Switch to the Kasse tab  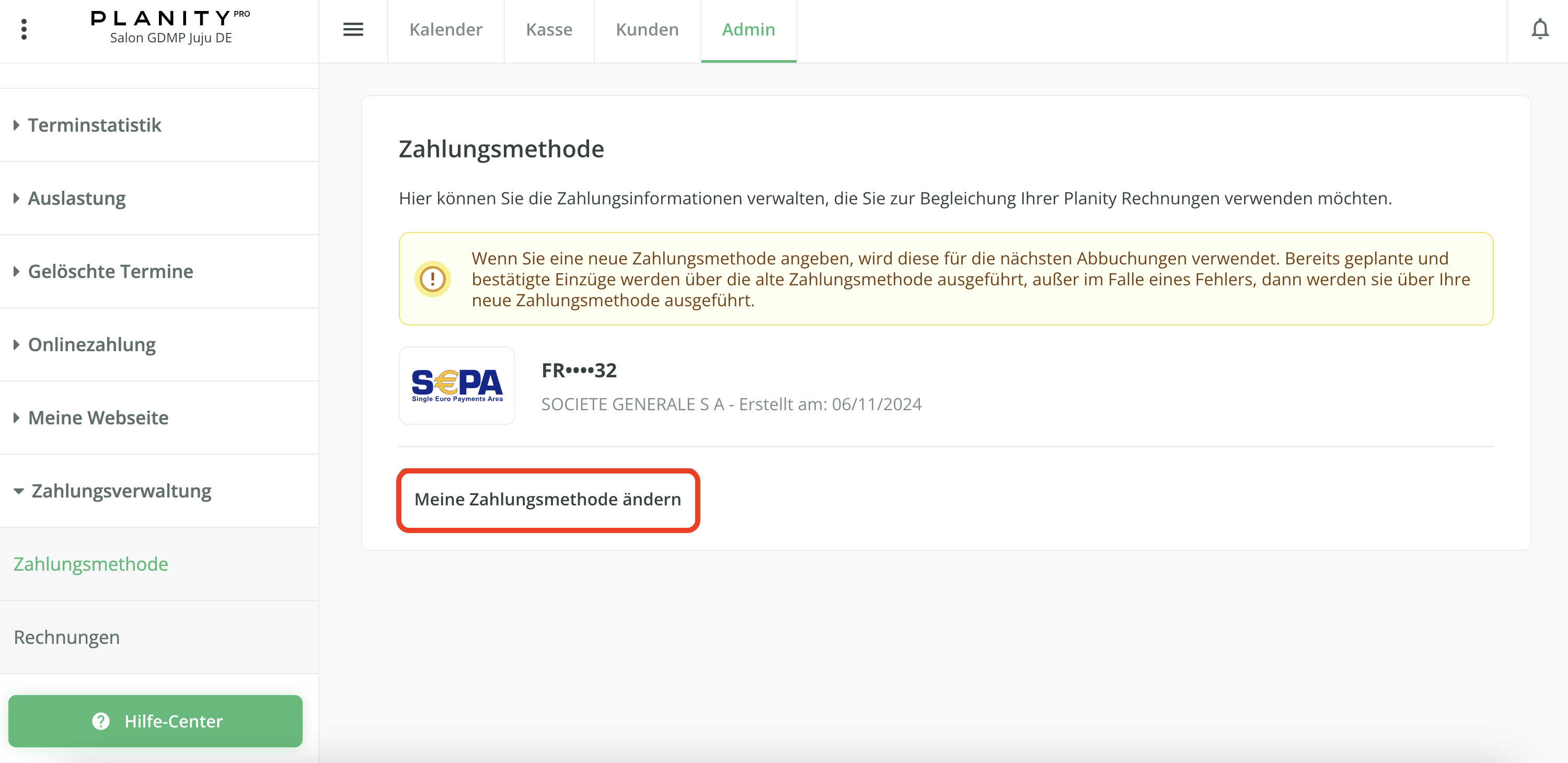click(548, 29)
